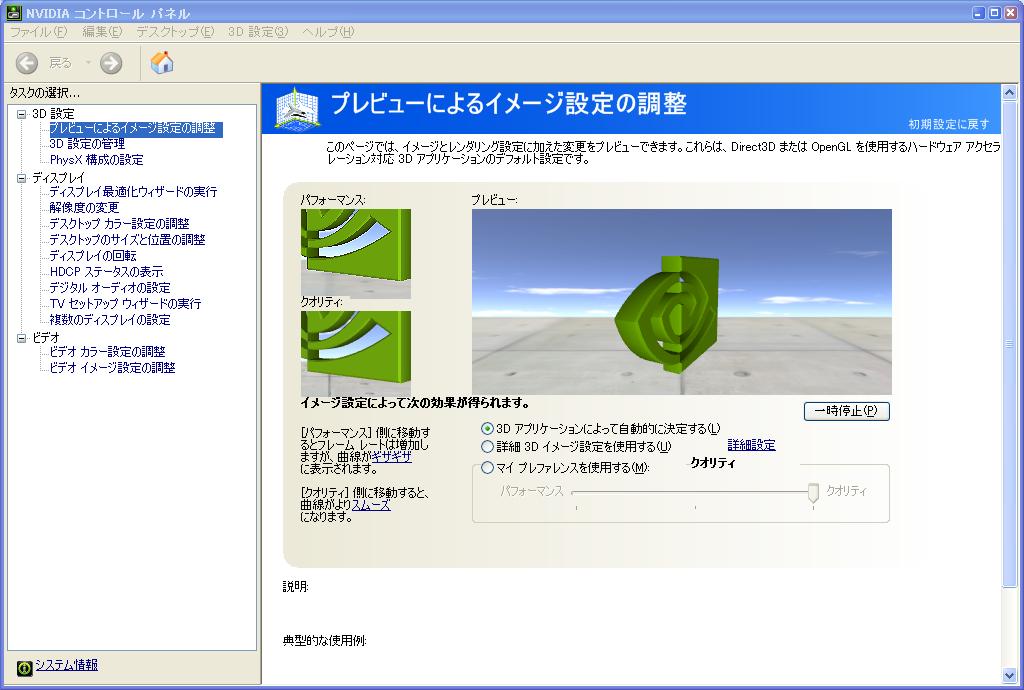This screenshot has width=1024, height=690.
Task: Open PhysX 構成の設定 page
Action: point(97,160)
